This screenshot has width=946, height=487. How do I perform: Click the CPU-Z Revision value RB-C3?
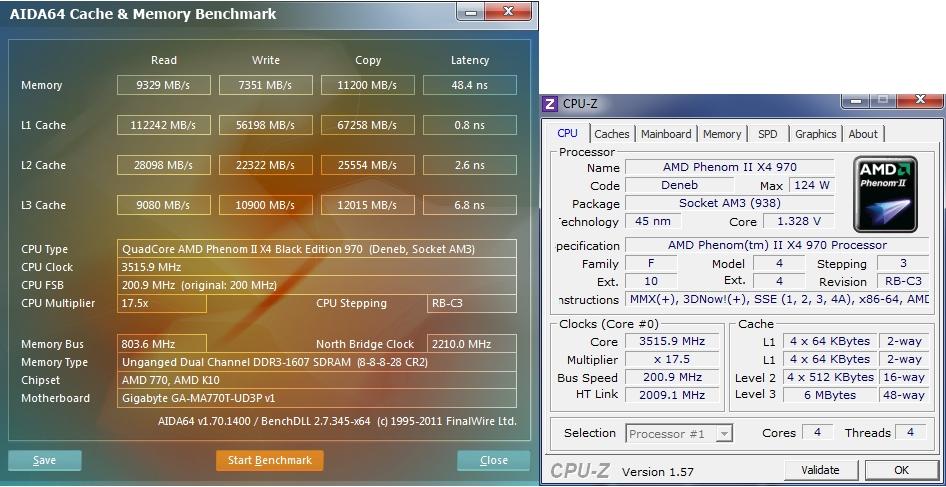click(903, 281)
